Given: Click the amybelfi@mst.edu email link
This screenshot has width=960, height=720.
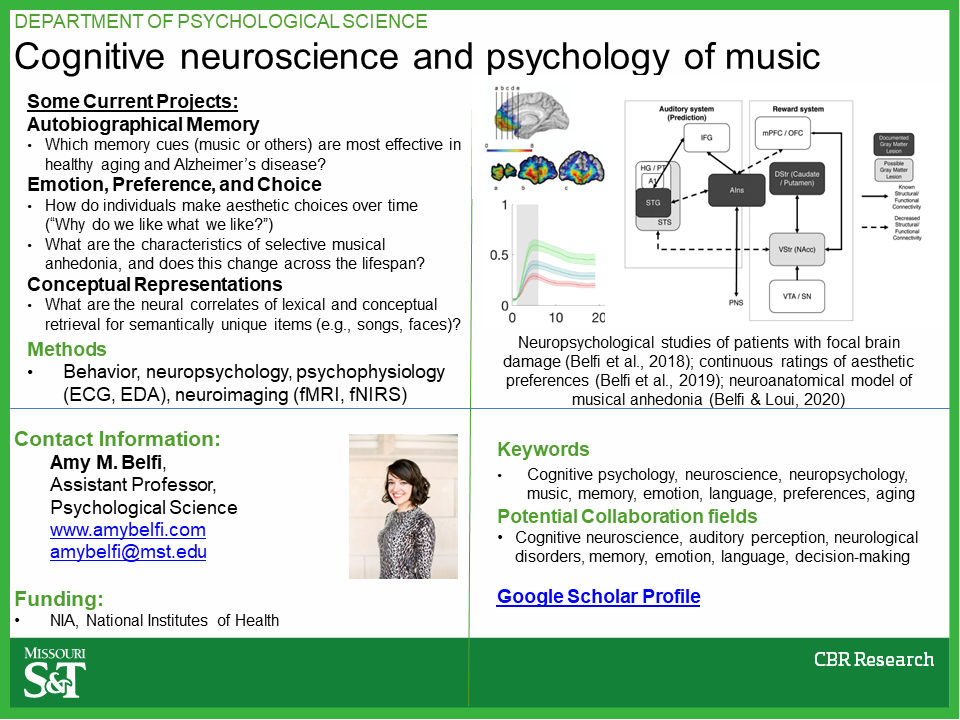Looking at the screenshot, I should click(x=128, y=551).
